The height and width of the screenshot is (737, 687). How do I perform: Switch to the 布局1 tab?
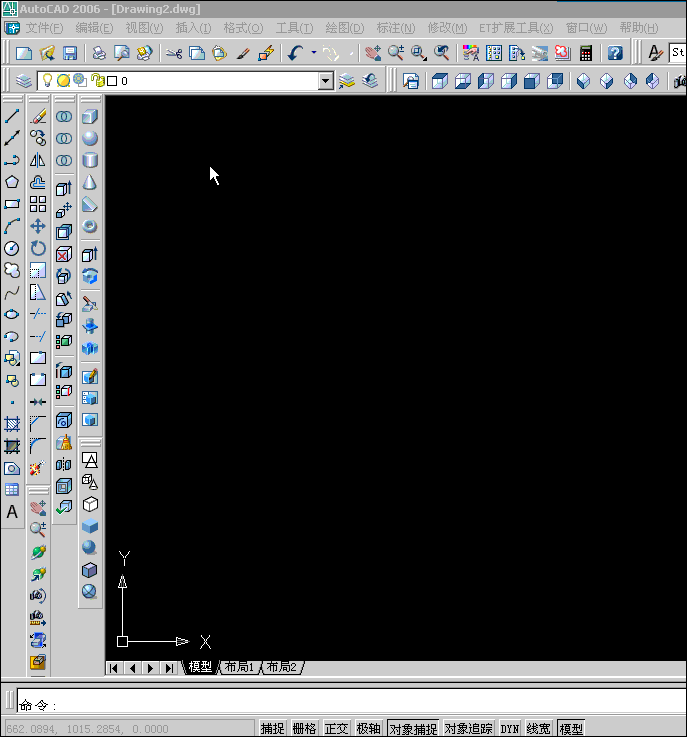239,667
